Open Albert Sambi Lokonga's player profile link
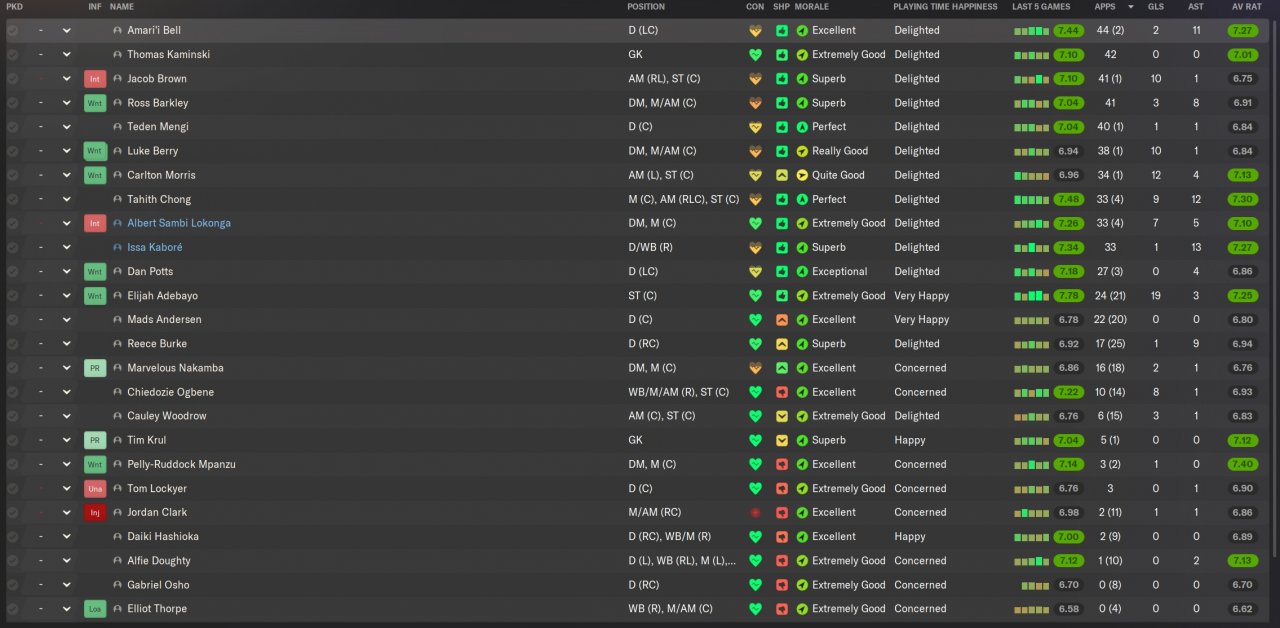Image resolution: width=1280 pixels, height=628 pixels. pyautogui.click(x=179, y=223)
